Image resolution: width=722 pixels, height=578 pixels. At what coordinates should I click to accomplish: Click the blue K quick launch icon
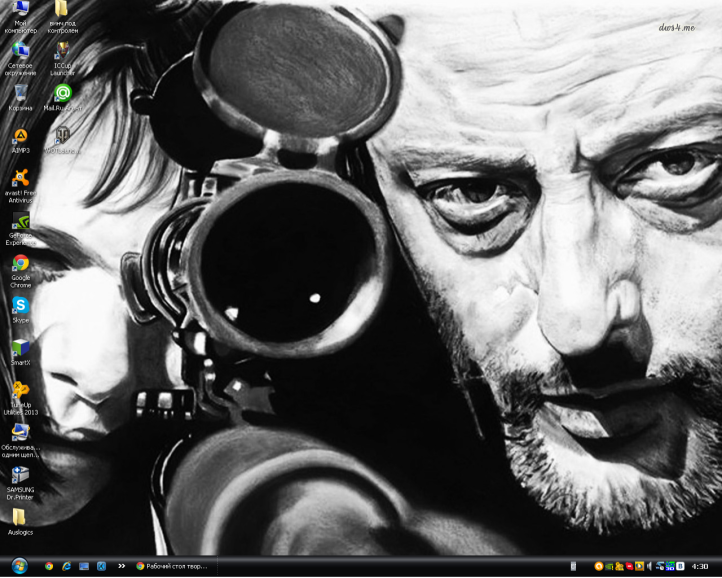(101, 566)
